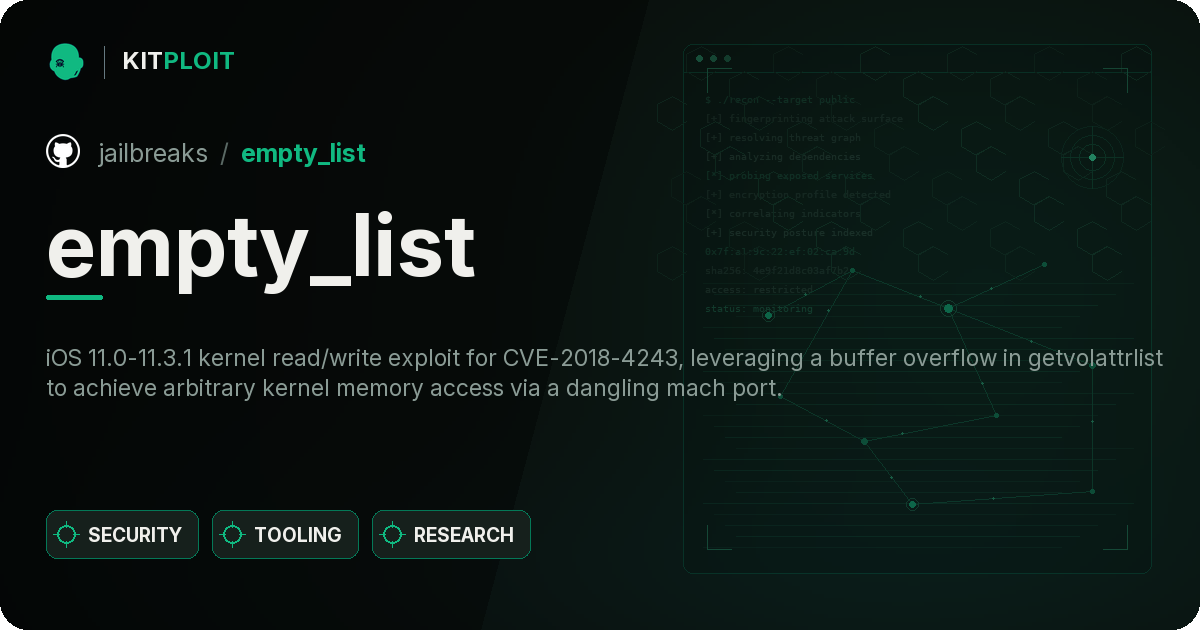Click the description text mentioning CVE-2018-4243

(605, 373)
